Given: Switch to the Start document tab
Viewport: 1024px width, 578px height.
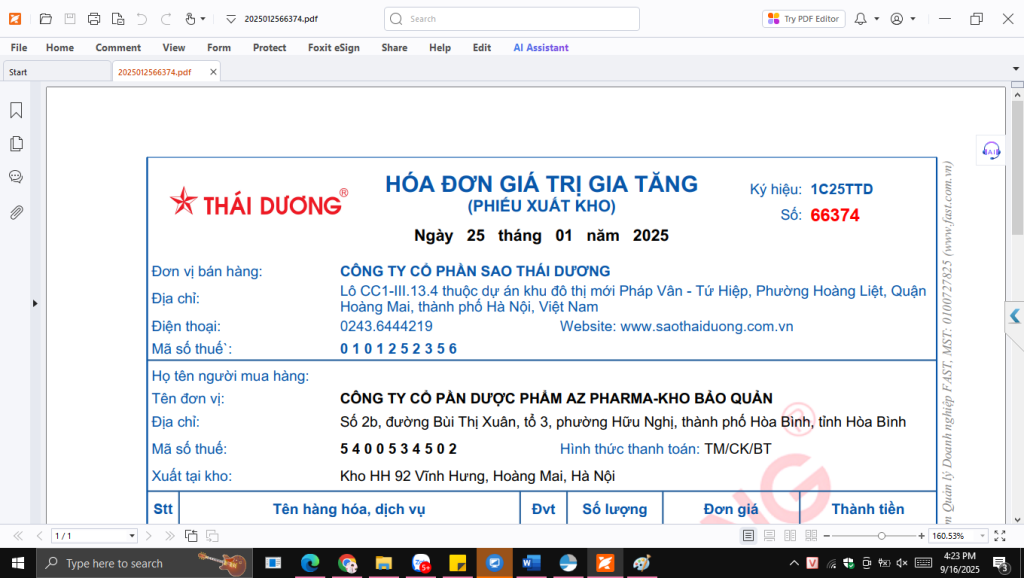Looking at the screenshot, I should 57,72.
